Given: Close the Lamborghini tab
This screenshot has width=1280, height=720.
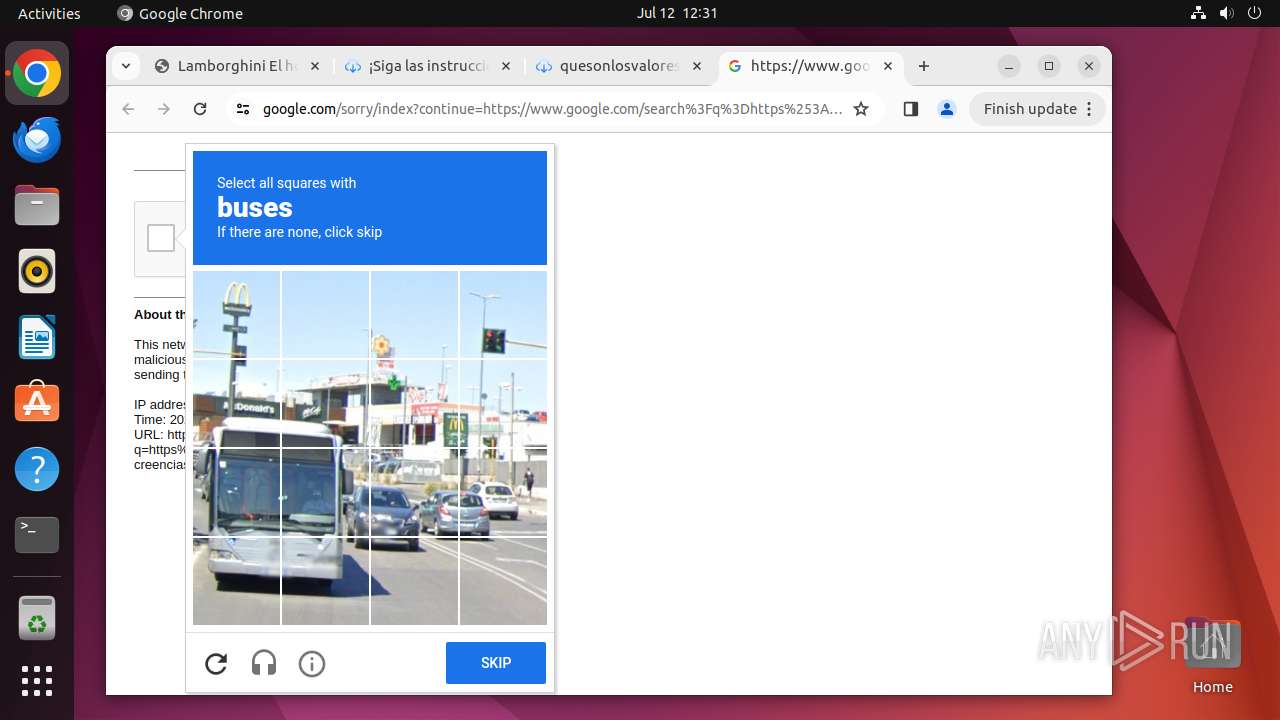Looking at the screenshot, I should 314,66.
